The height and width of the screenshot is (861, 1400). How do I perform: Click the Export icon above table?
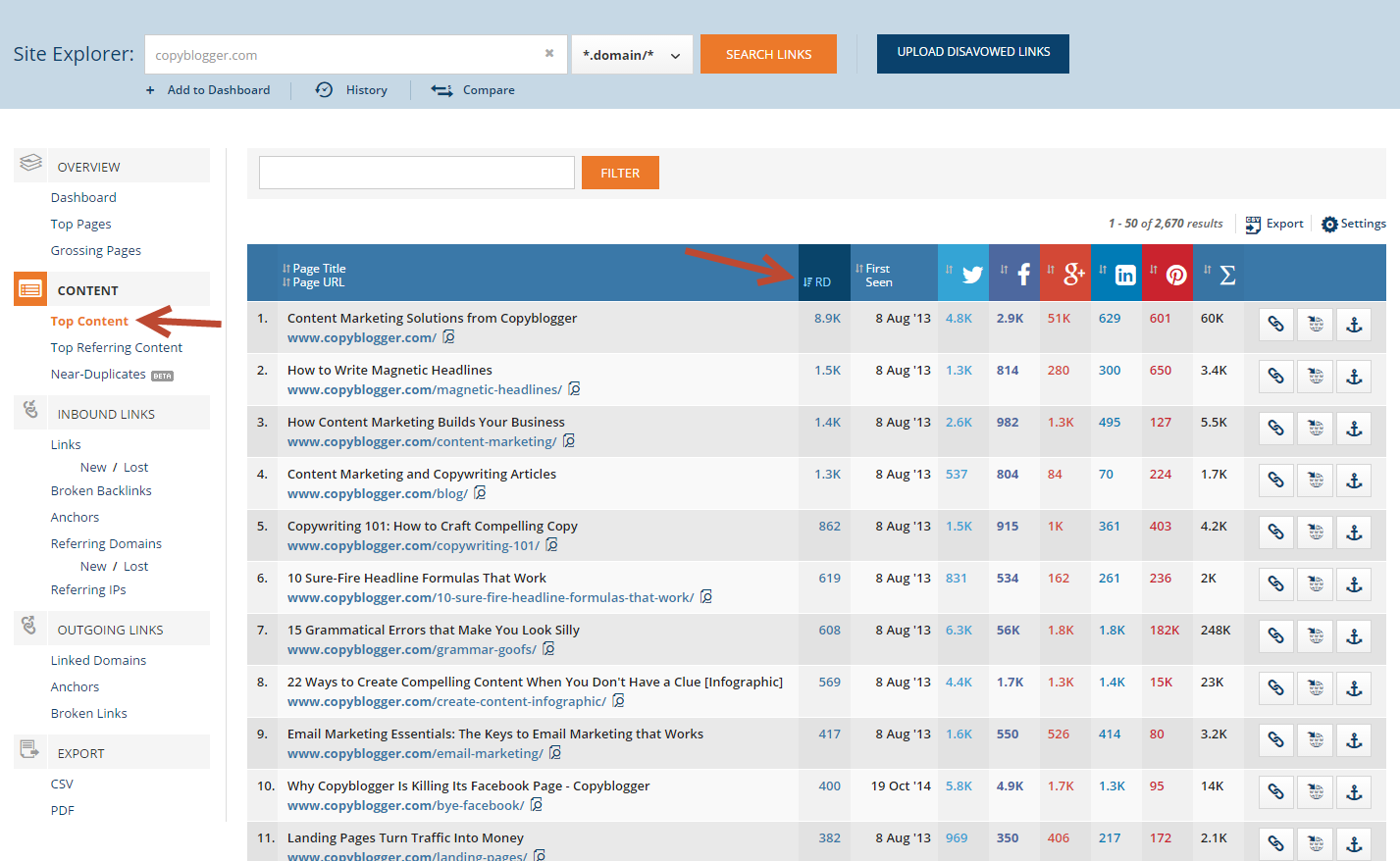[1253, 225]
